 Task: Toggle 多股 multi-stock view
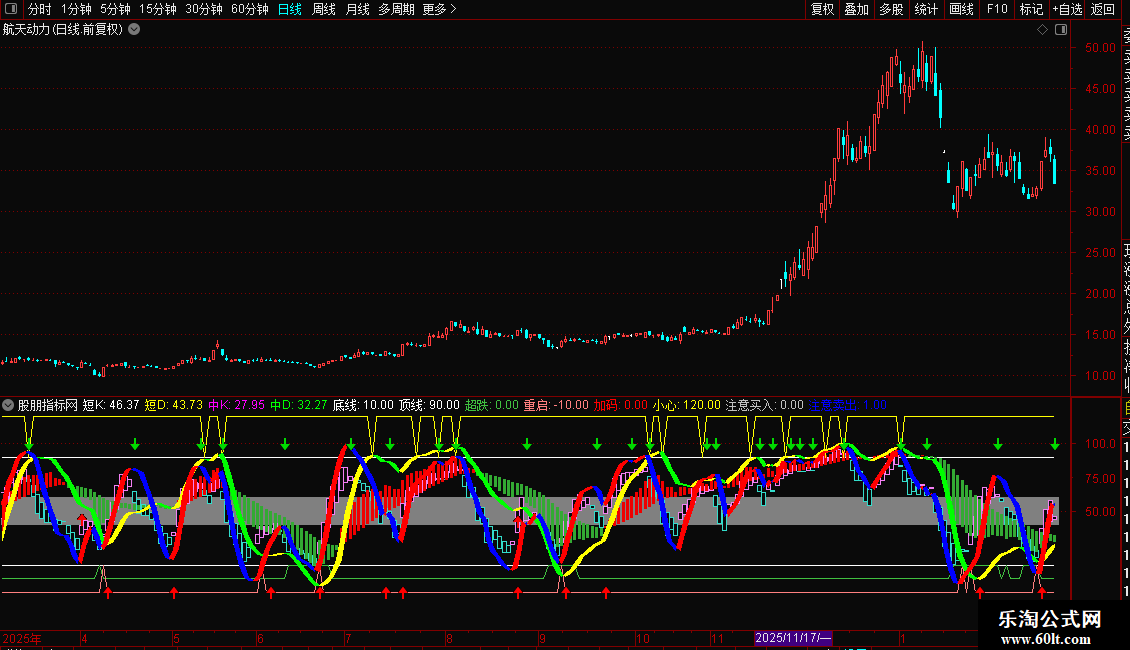pyautogui.click(x=891, y=9)
